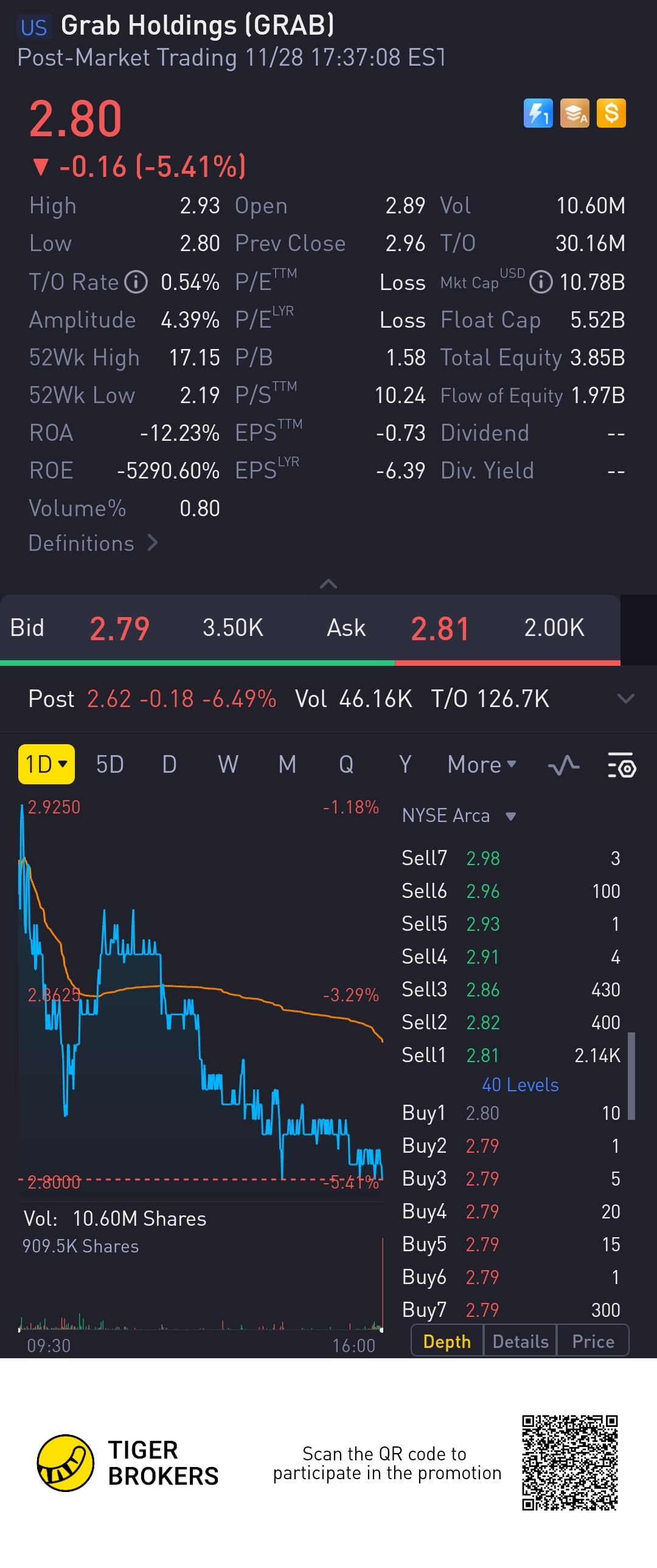Tap the Post-Market Trading timestamp

(231, 58)
